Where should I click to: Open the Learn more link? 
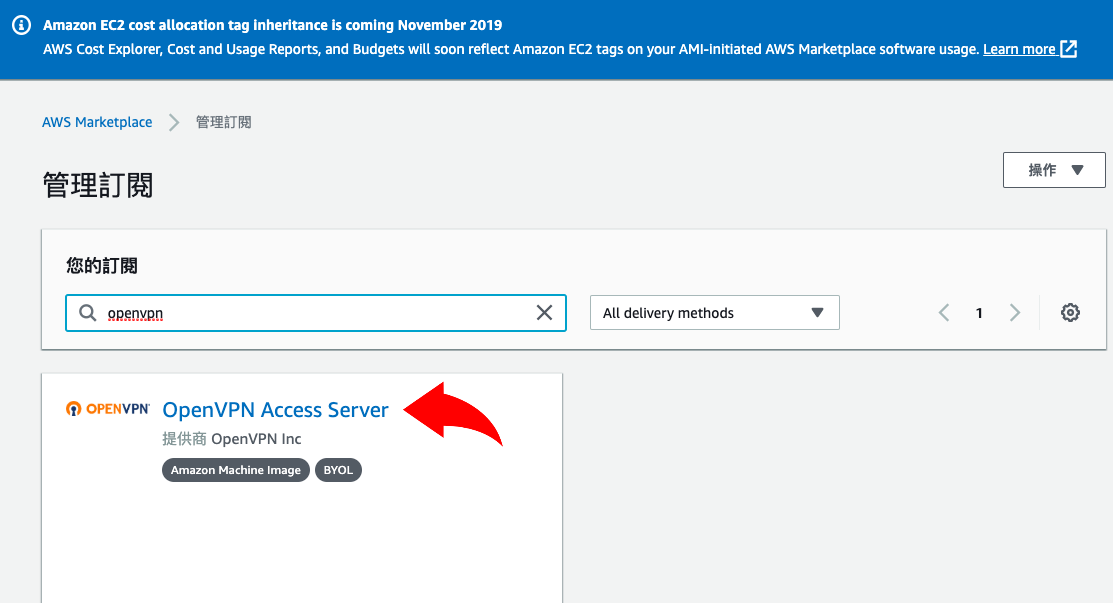point(1030,49)
